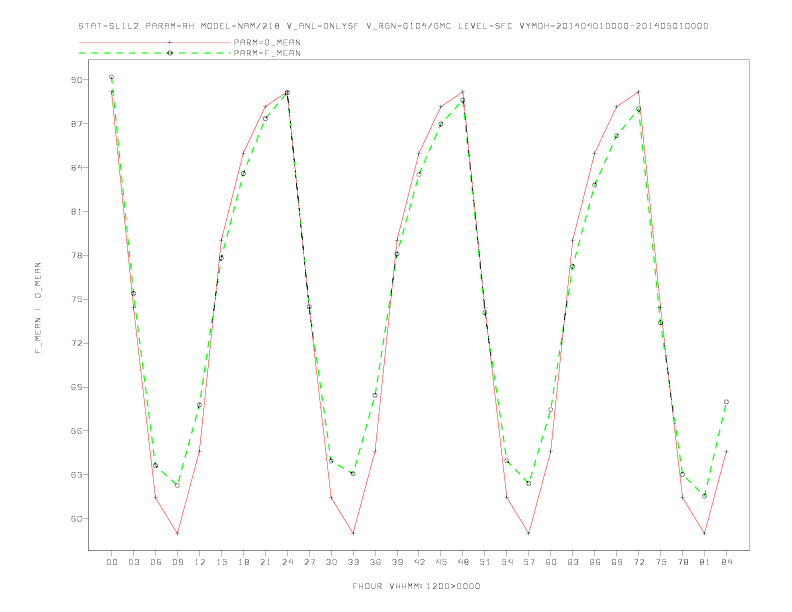Click the FHOUR VHHMM:1200>0000 x-axis title
Viewport: 792px width, 612px height.
[416, 586]
